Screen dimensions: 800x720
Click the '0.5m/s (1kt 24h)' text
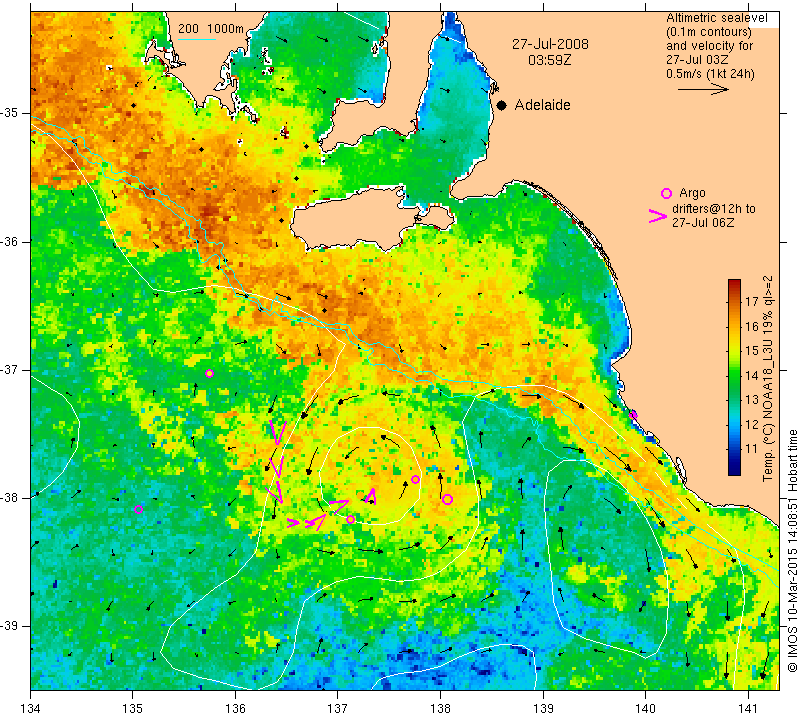[710, 74]
